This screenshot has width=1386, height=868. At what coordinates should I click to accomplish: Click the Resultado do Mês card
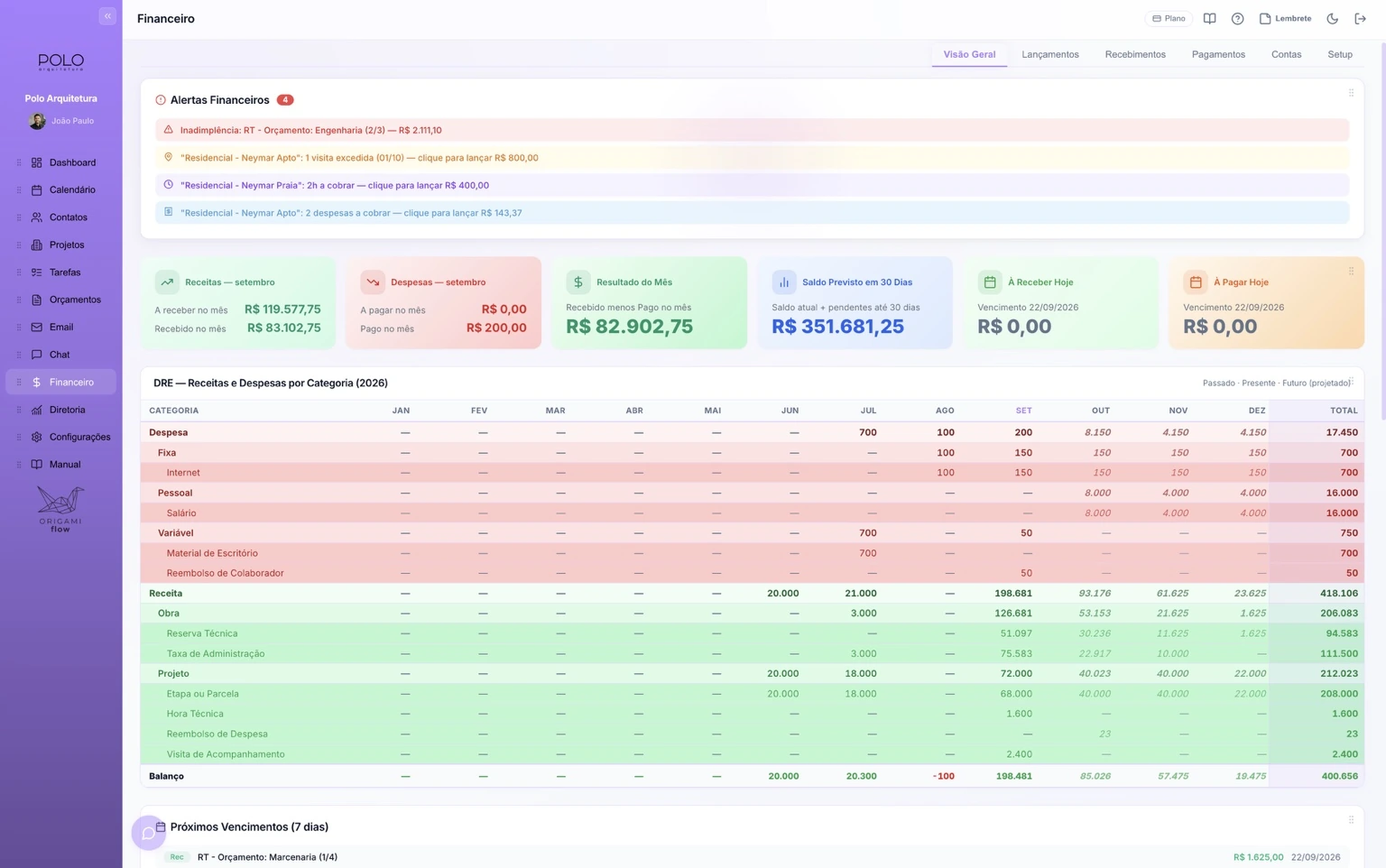pyautogui.click(x=649, y=303)
